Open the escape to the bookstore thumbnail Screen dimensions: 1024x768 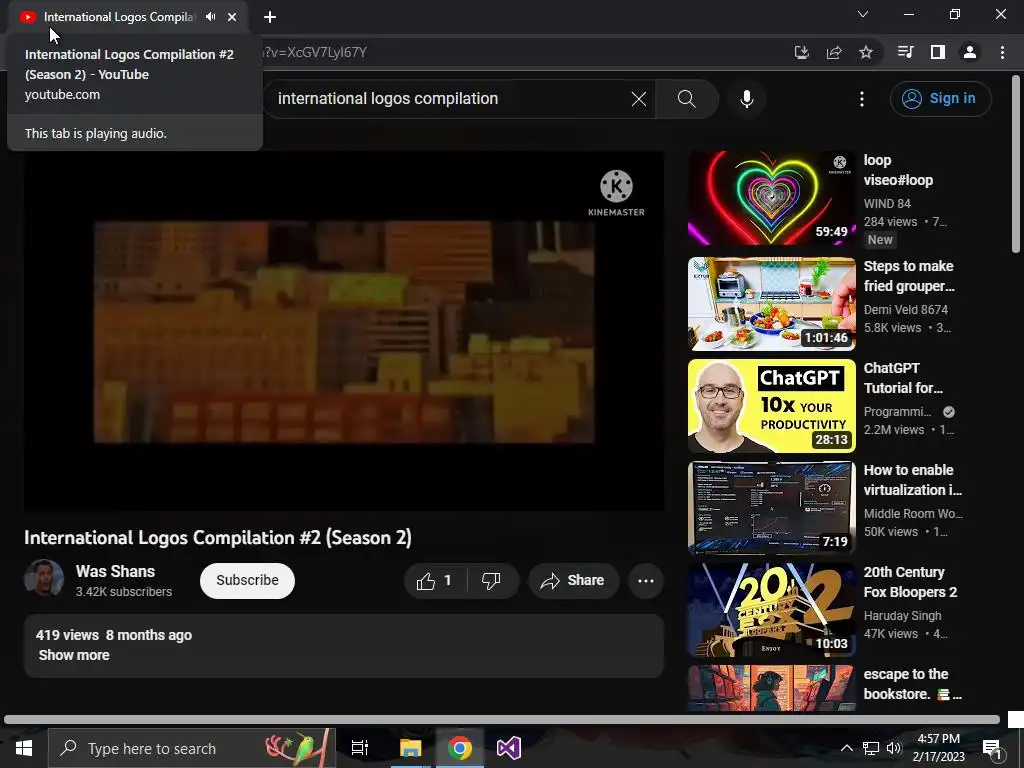771,688
